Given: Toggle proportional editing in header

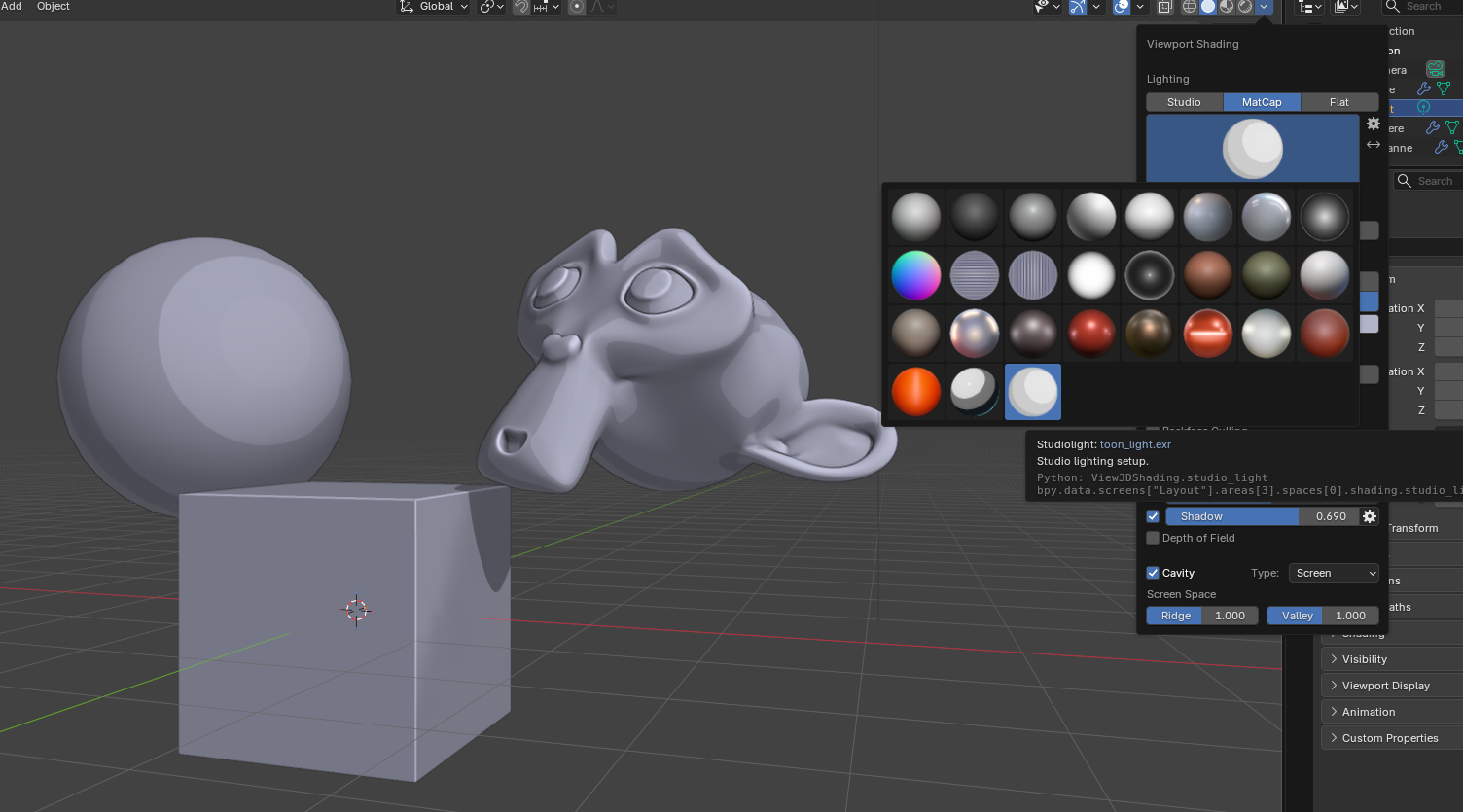Looking at the screenshot, I should [577, 7].
